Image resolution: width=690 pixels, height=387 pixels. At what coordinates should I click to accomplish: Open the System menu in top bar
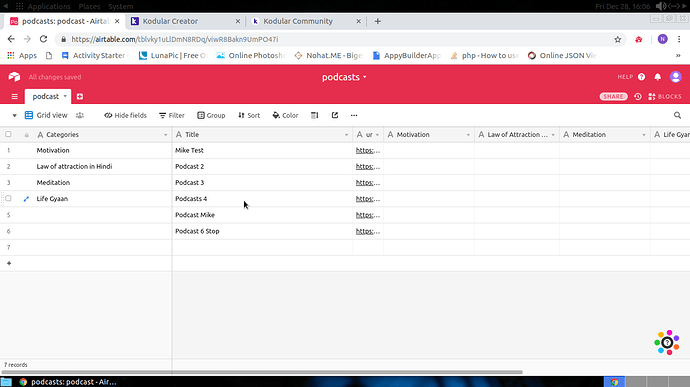pos(121,6)
